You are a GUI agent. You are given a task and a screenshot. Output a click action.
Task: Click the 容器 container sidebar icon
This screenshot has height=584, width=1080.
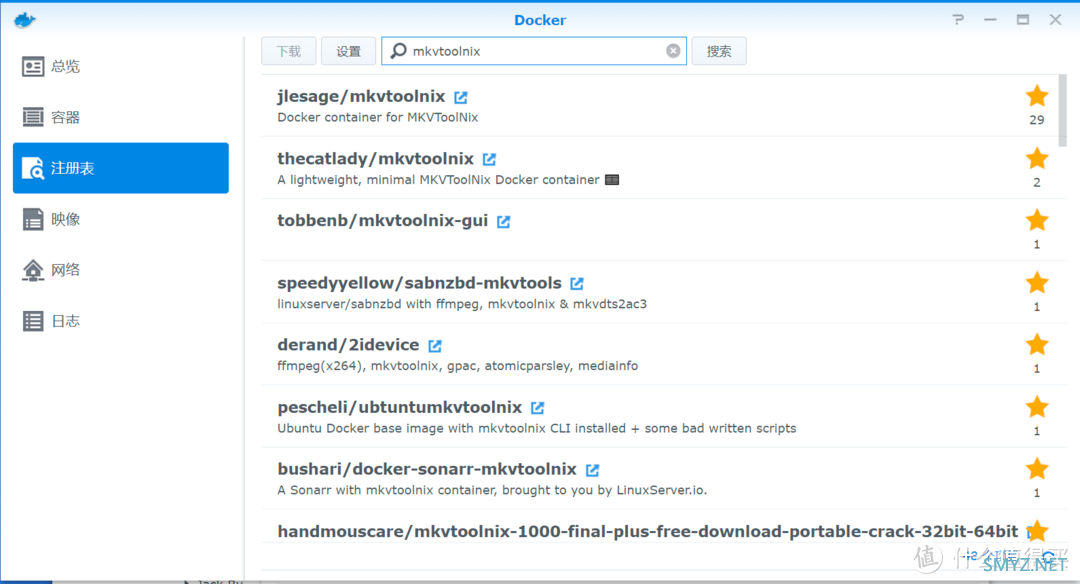point(32,117)
